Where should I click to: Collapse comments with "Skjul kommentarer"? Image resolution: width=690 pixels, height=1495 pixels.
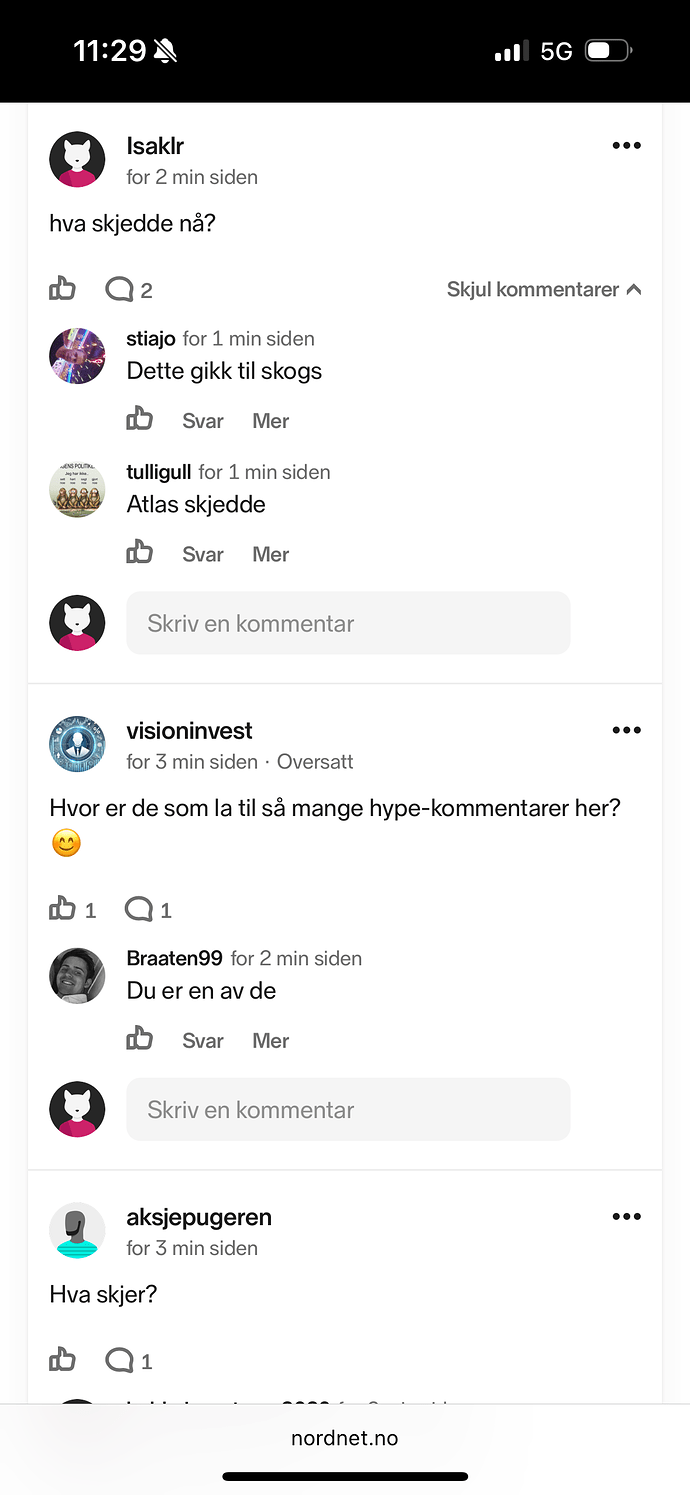(543, 290)
